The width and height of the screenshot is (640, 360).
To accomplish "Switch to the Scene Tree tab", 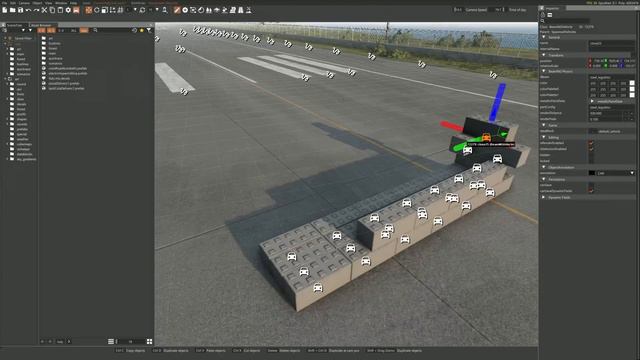I will [x=14, y=25].
